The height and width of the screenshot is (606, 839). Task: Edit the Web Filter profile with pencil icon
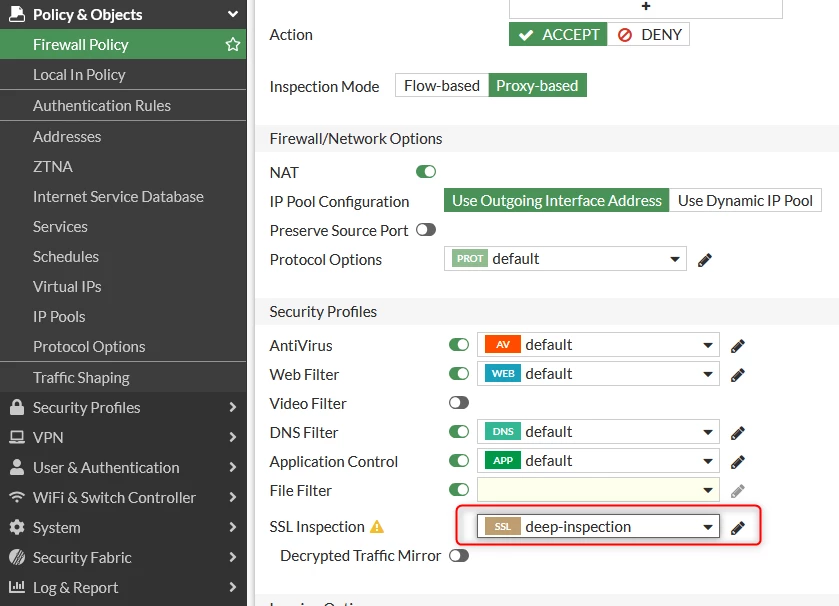pyautogui.click(x=738, y=375)
